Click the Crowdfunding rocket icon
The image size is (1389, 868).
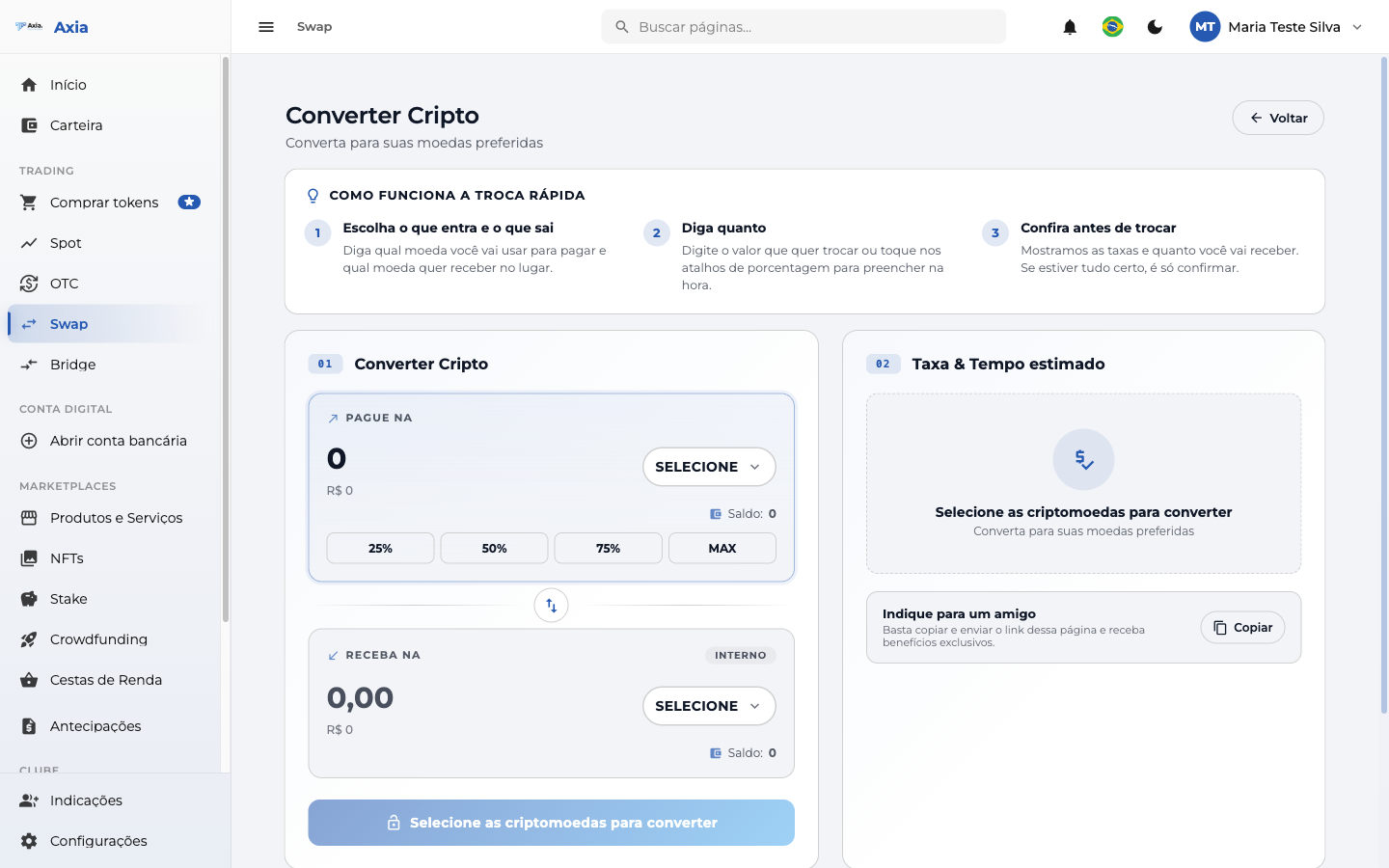(x=29, y=639)
